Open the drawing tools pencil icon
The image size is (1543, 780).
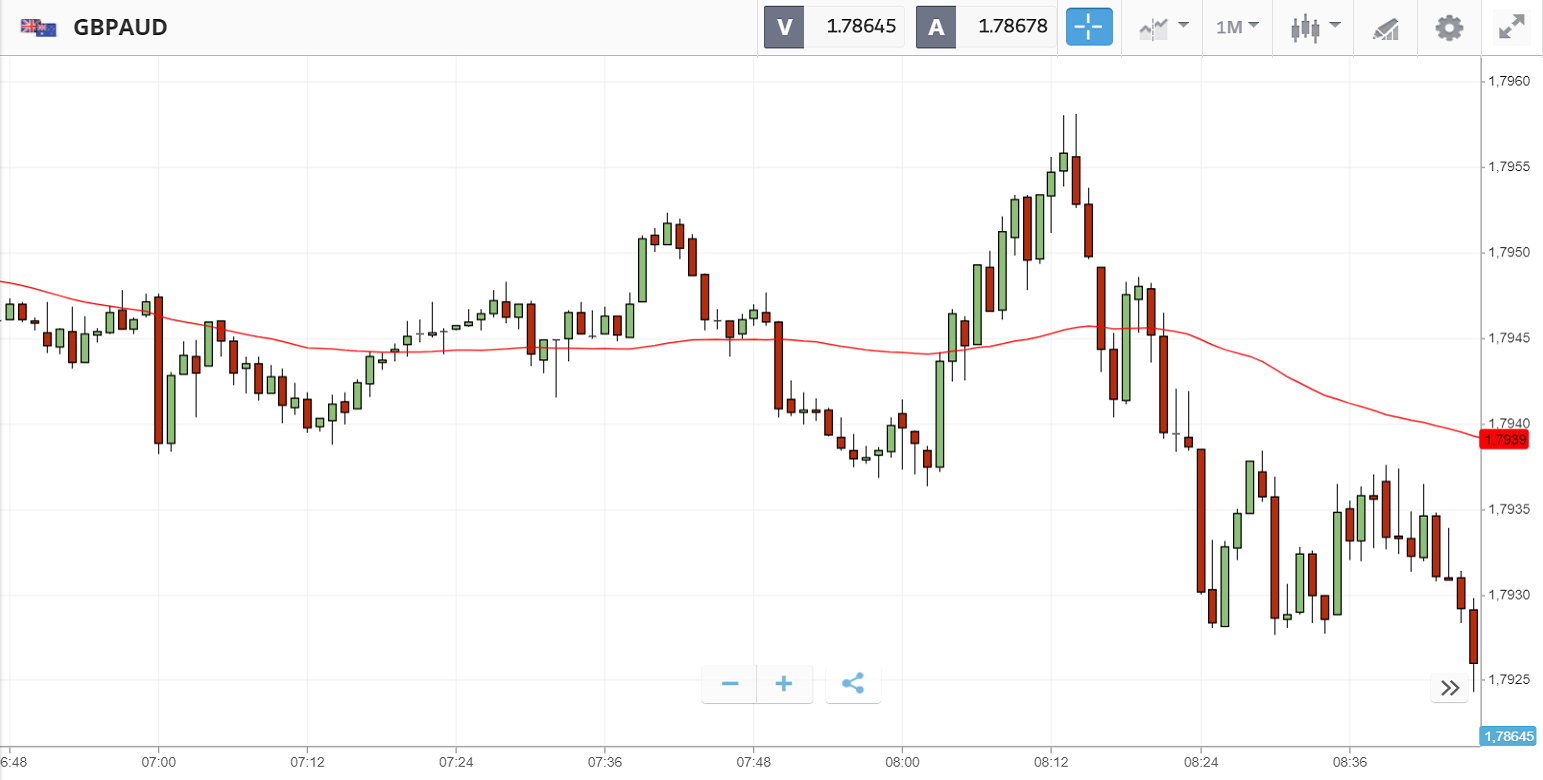tap(1385, 28)
